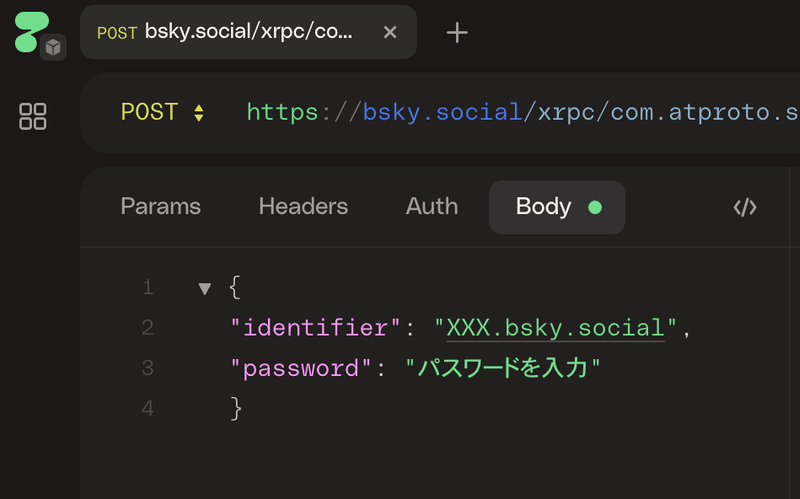The width and height of the screenshot is (800, 499).
Task: Open the collections grid icon in sidebar
Action: (x=33, y=116)
